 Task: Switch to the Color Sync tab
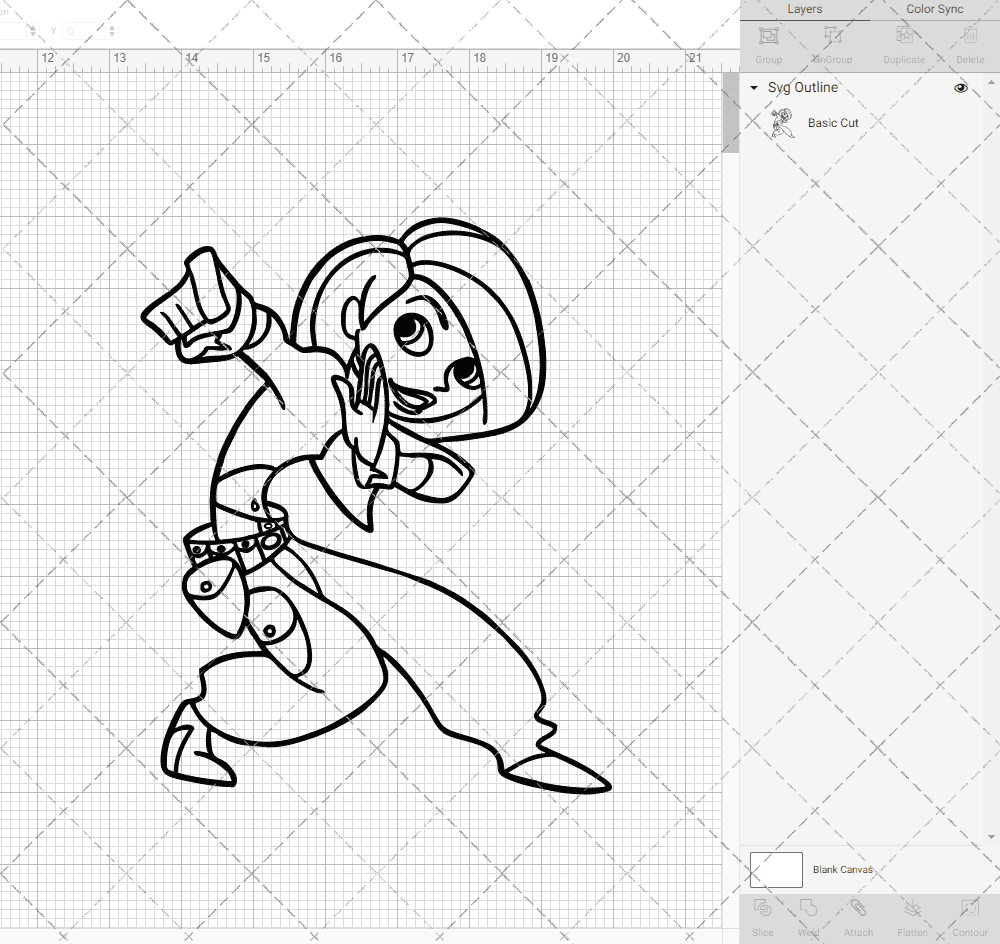(934, 10)
